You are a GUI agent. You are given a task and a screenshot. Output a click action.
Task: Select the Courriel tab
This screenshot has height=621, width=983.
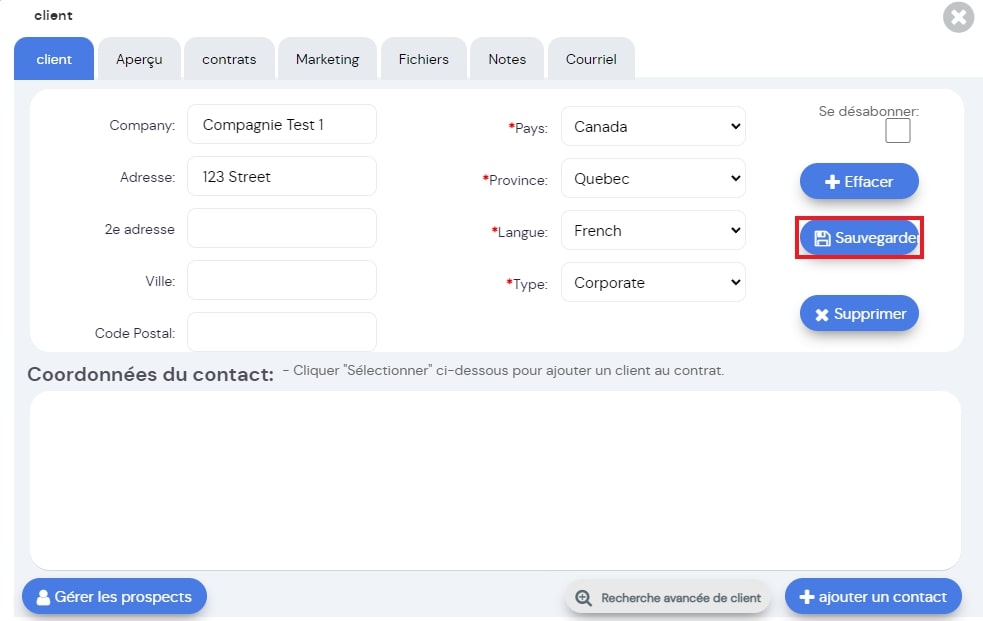coord(591,59)
